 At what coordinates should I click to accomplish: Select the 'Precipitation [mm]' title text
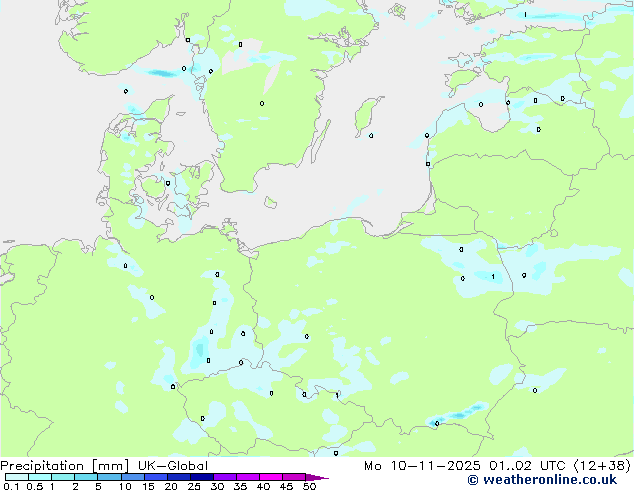coord(65,466)
